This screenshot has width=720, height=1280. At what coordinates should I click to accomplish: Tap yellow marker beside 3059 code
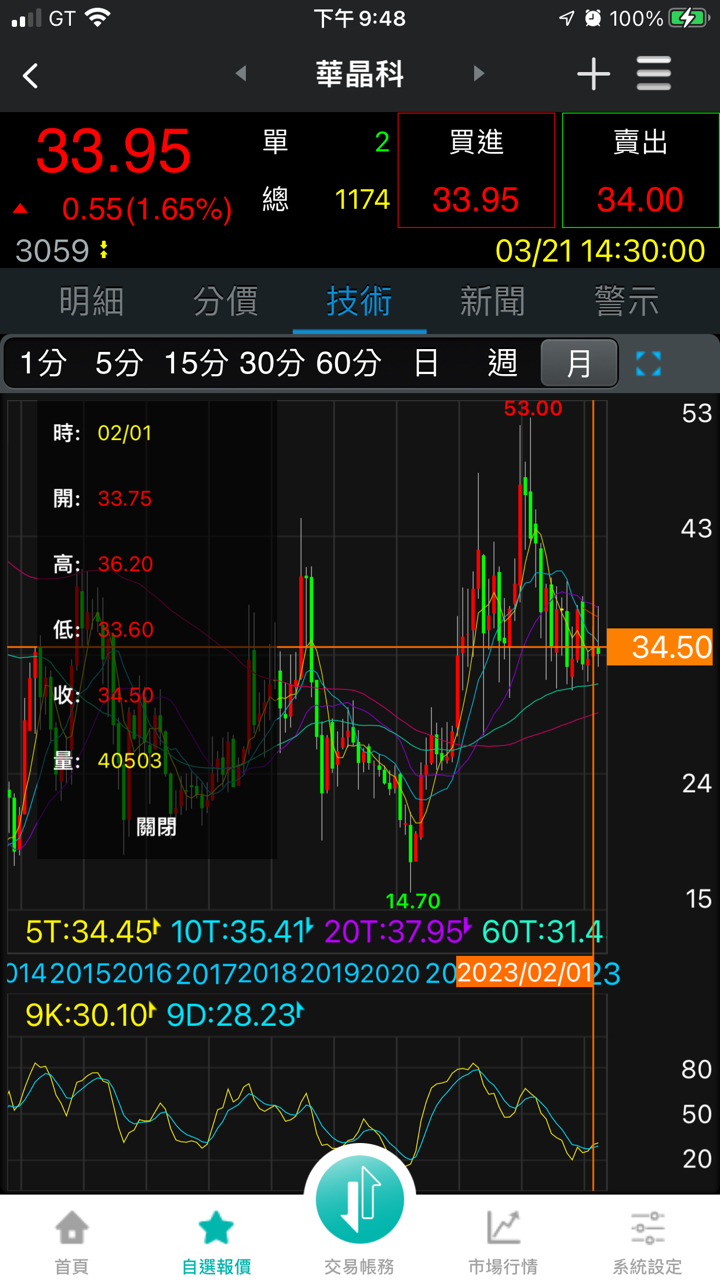click(x=104, y=250)
